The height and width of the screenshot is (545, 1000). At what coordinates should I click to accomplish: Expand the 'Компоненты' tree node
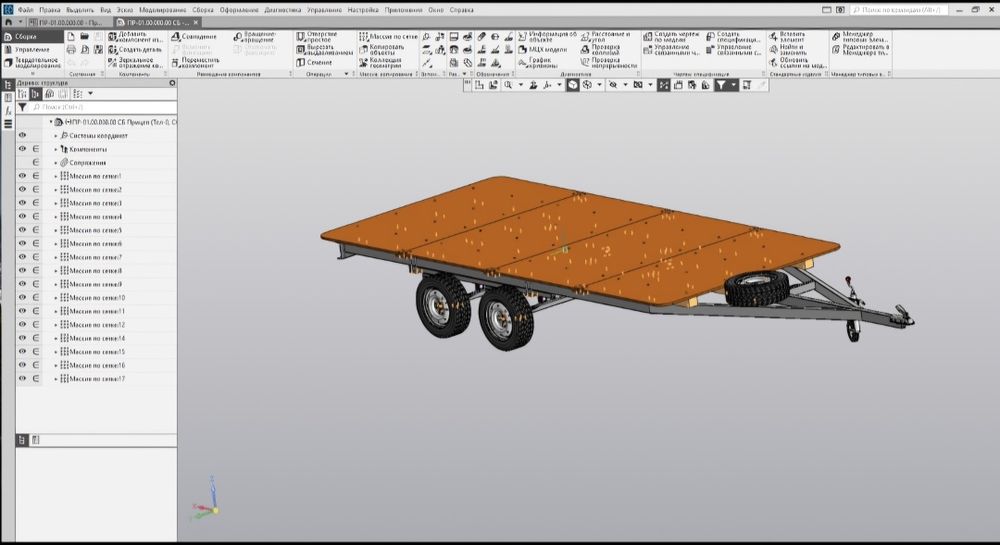tap(55, 149)
